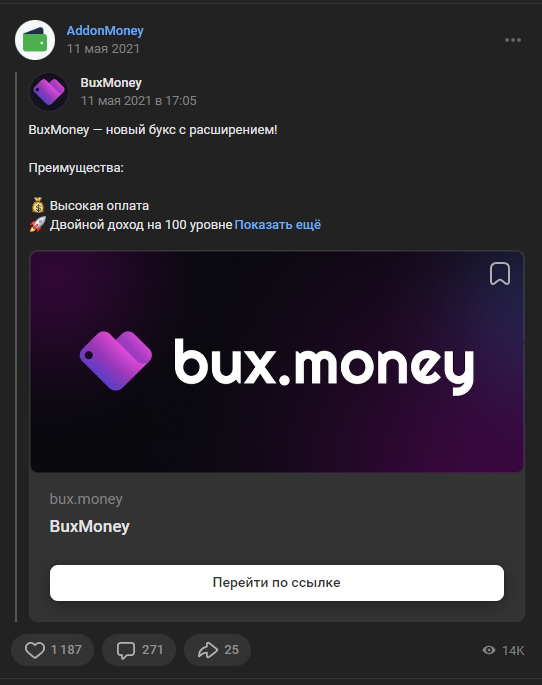Expand post text with Показать ещё

278,225
